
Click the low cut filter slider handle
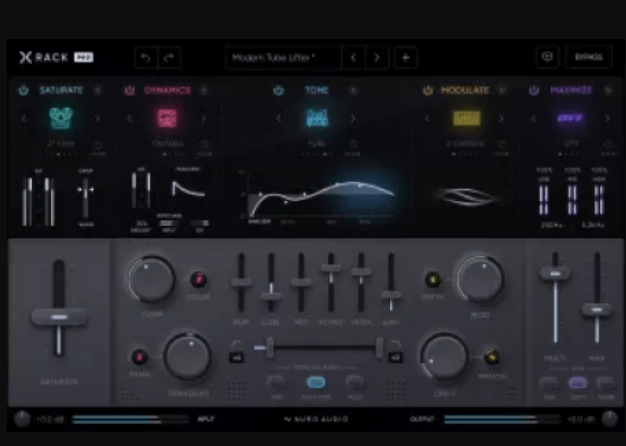[270, 347]
